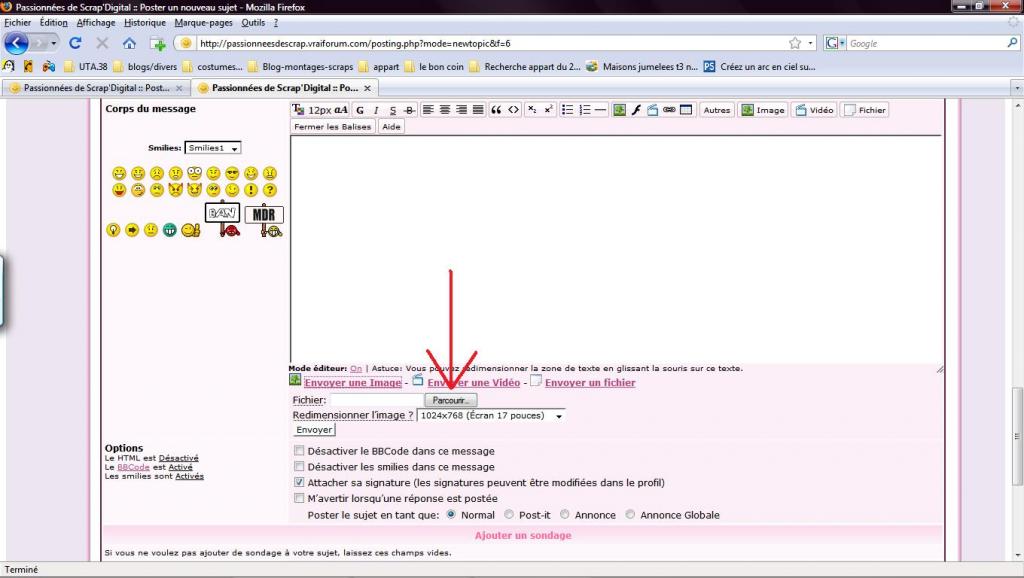Open the Smilies1 category dropdown
The height and width of the screenshot is (578, 1024).
pyautogui.click(x=213, y=148)
